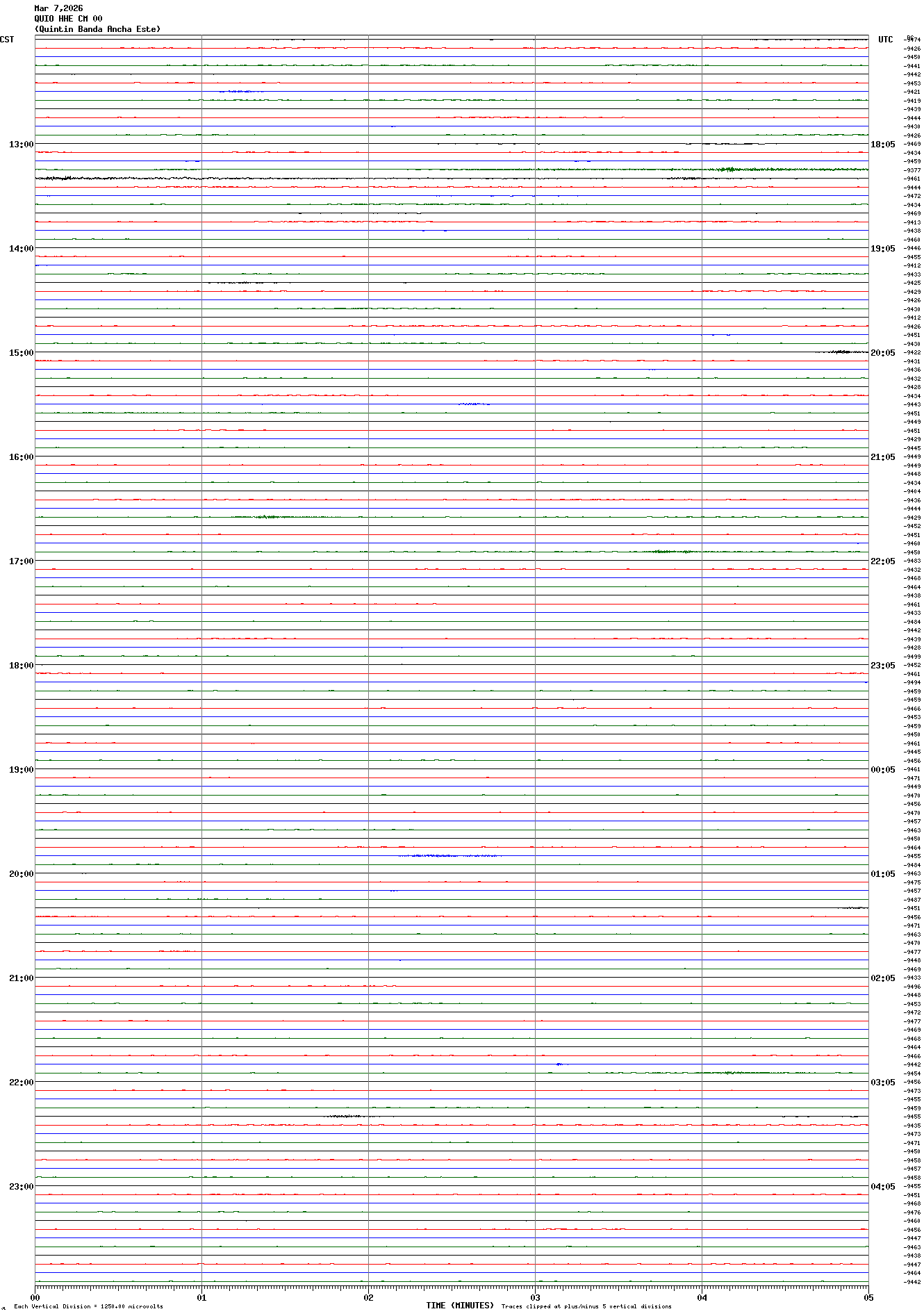Viewport: 924px width, 1316px height.
Task: Select the 22:05 UTC time label
Action: coord(883,561)
